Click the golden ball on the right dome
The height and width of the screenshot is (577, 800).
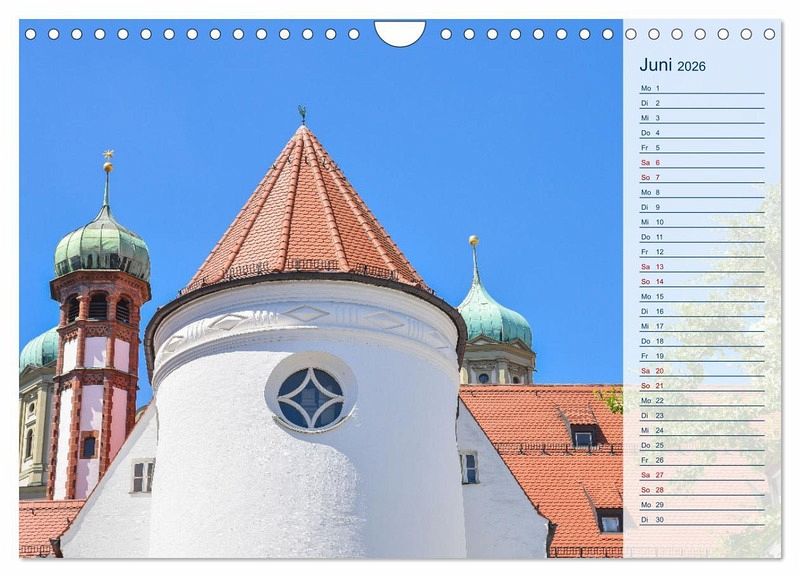pos(473,241)
